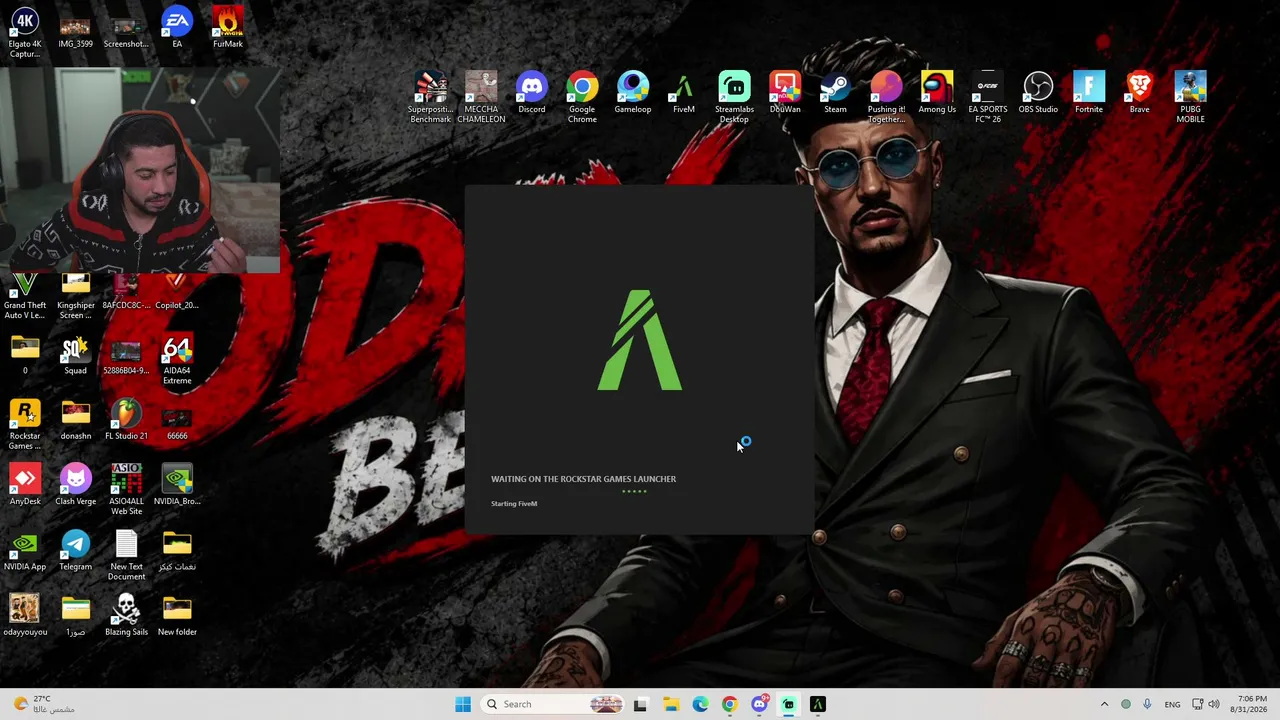1280x720 pixels.
Task: Open Pushing it! Together shortcut
Action: [x=886, y=98]
